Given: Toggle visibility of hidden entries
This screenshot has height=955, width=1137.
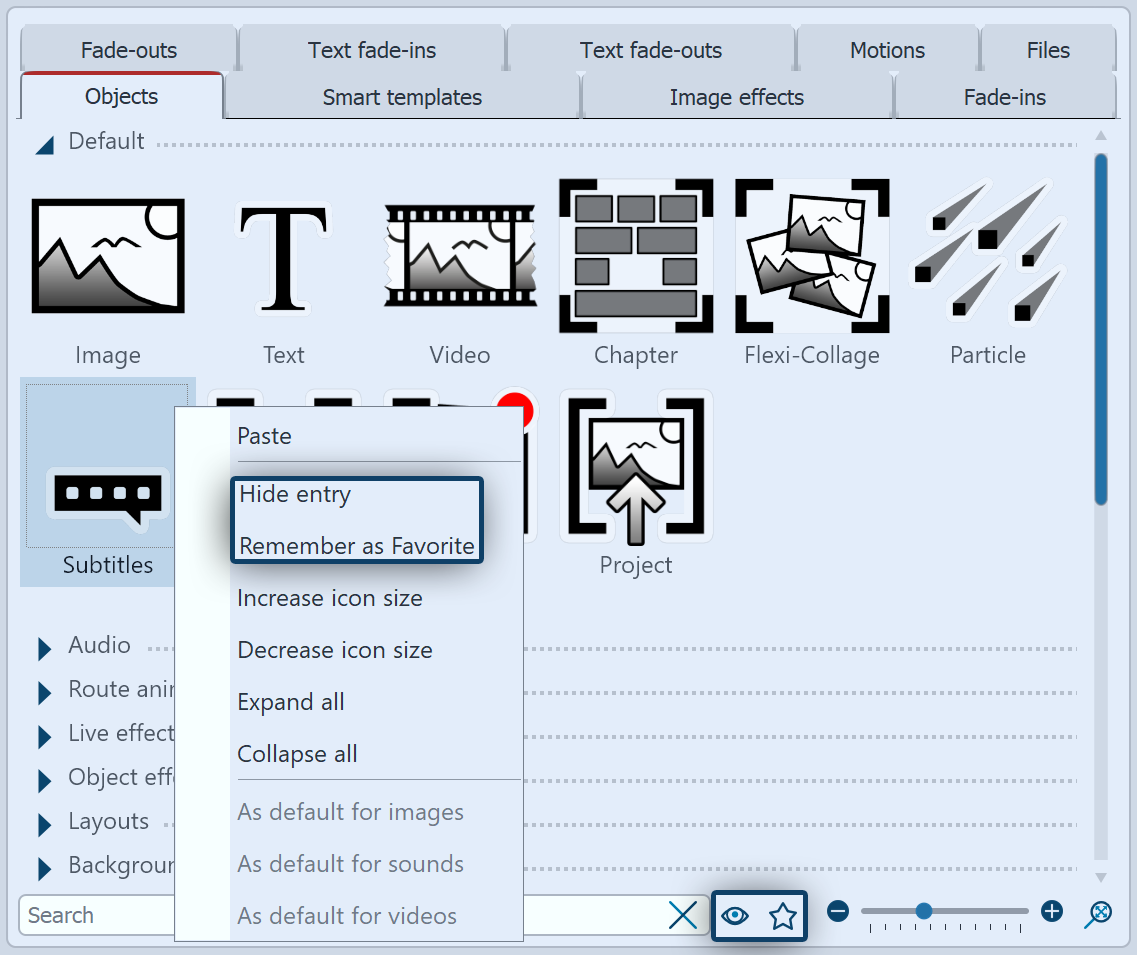Looking at the screenshot, I should [735, 914].
